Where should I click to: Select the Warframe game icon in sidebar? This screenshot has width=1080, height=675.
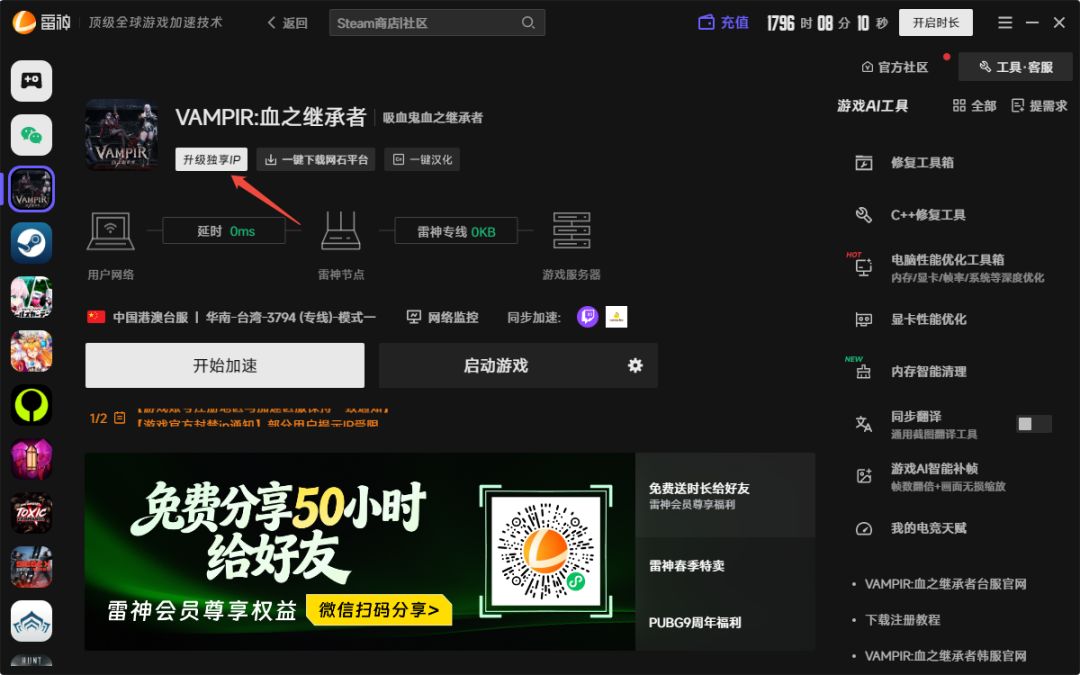[31, 621]
